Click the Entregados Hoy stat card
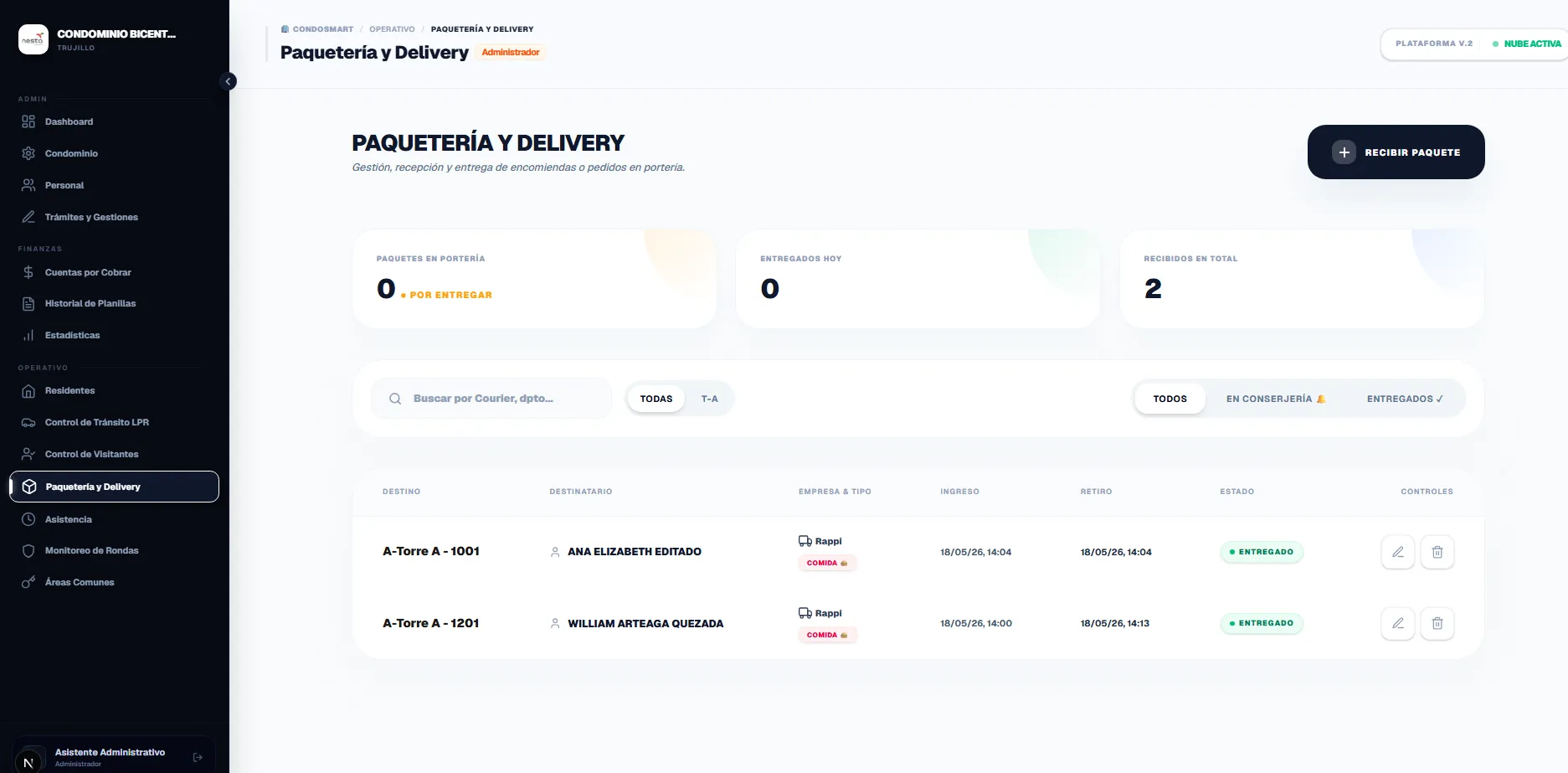Image resolution: width=1568 pixels, height=773 pixels. [918, 279]
